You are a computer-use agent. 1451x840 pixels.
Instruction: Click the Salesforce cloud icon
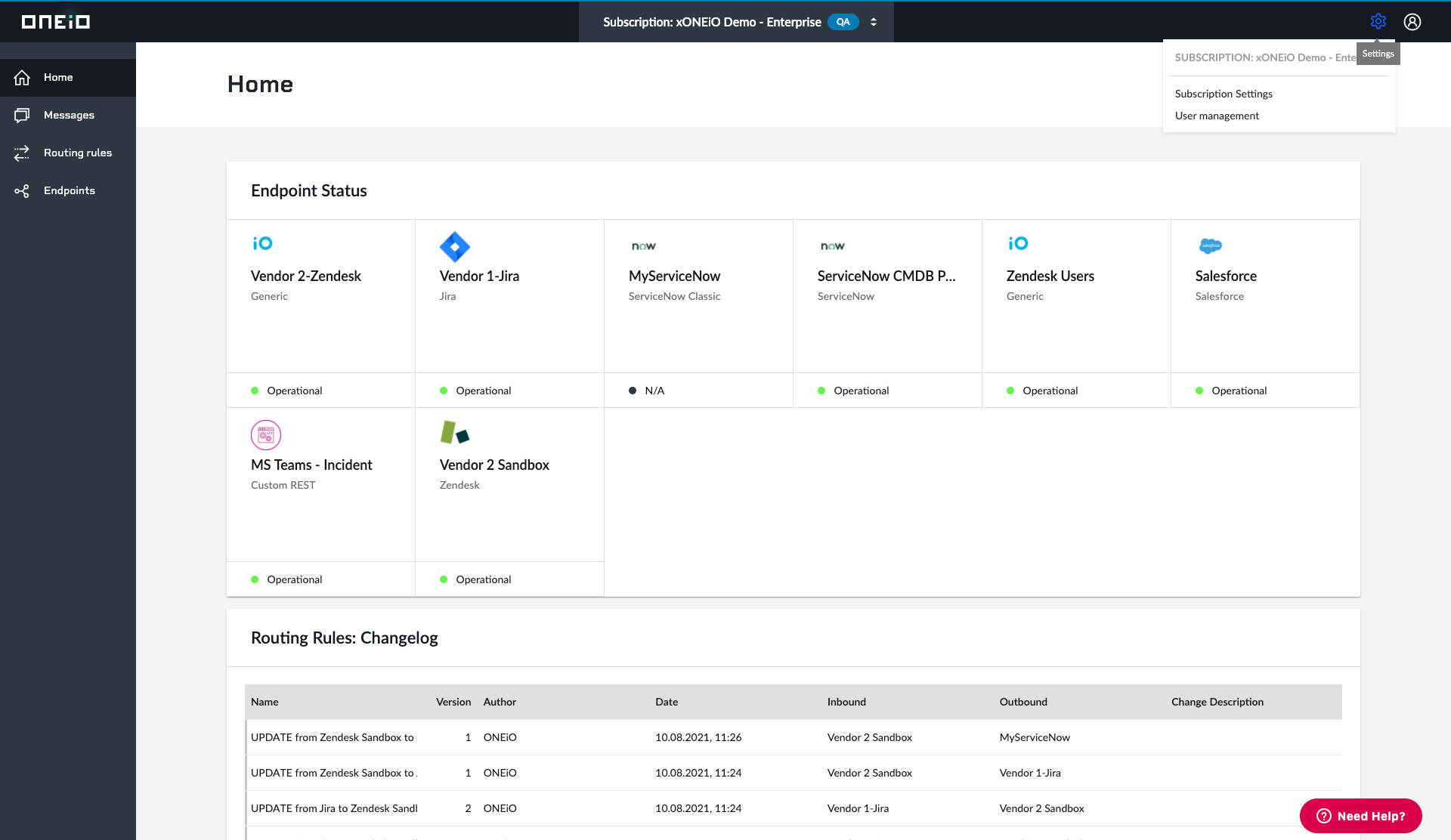1211,246
